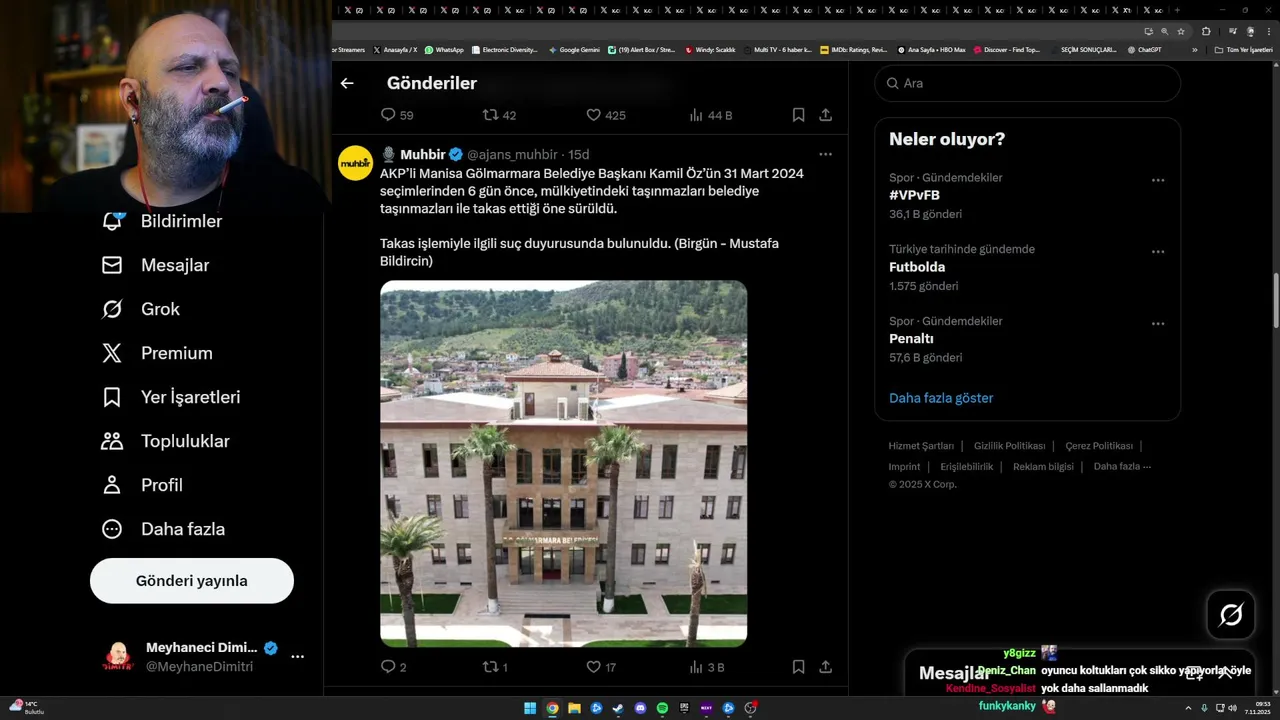View analytics of Muhbir post with 3 B views
The image size is (1280, 720).
[x=706, y=667]
